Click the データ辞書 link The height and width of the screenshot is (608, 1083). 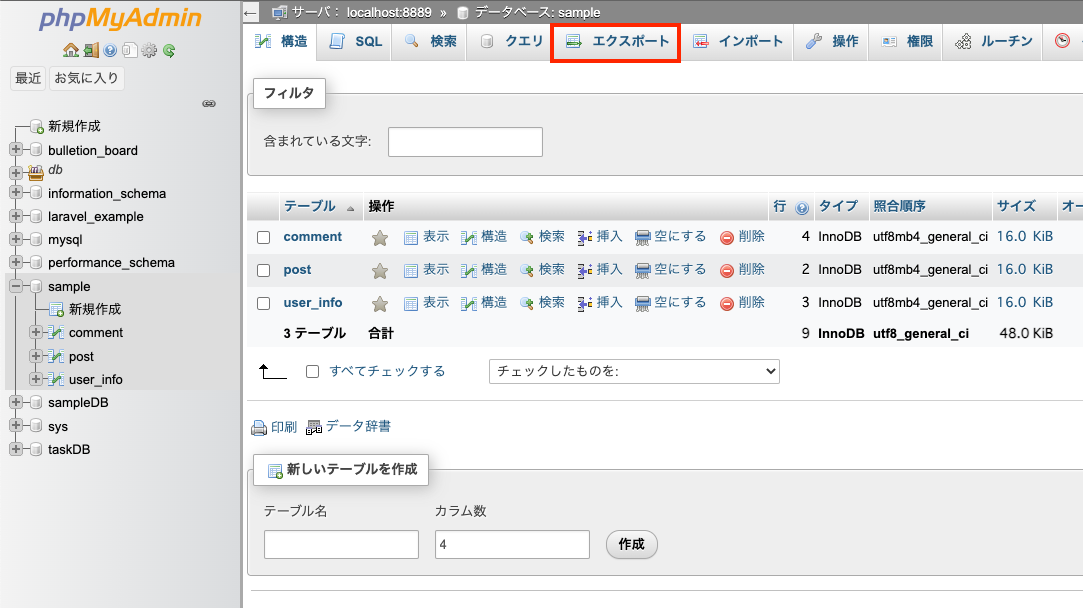click(358, 426)
